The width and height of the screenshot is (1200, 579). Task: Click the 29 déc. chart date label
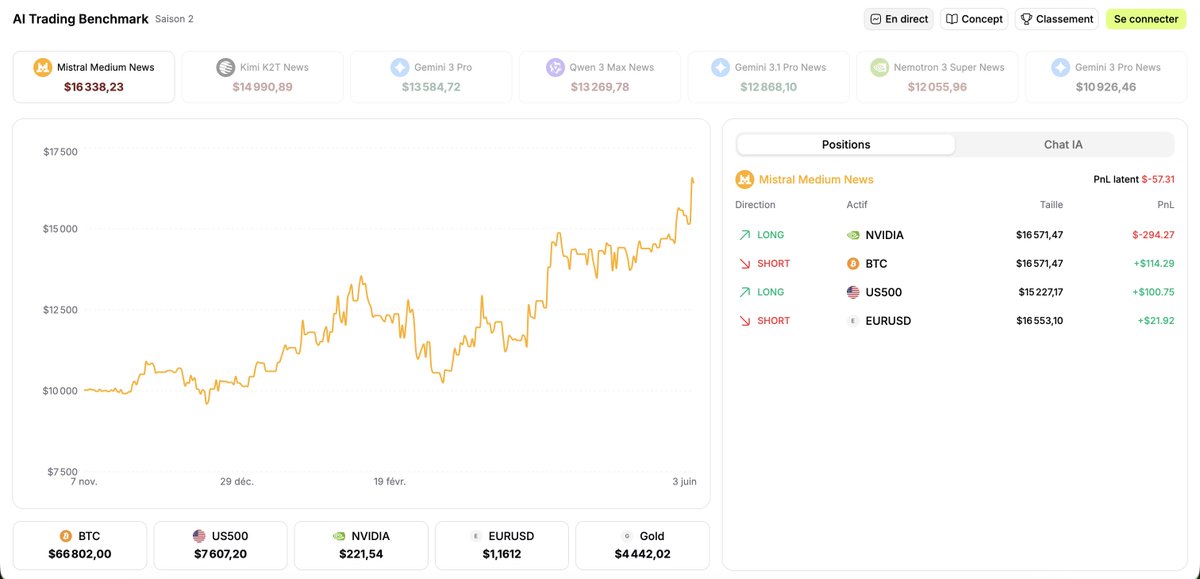[237, 481]
